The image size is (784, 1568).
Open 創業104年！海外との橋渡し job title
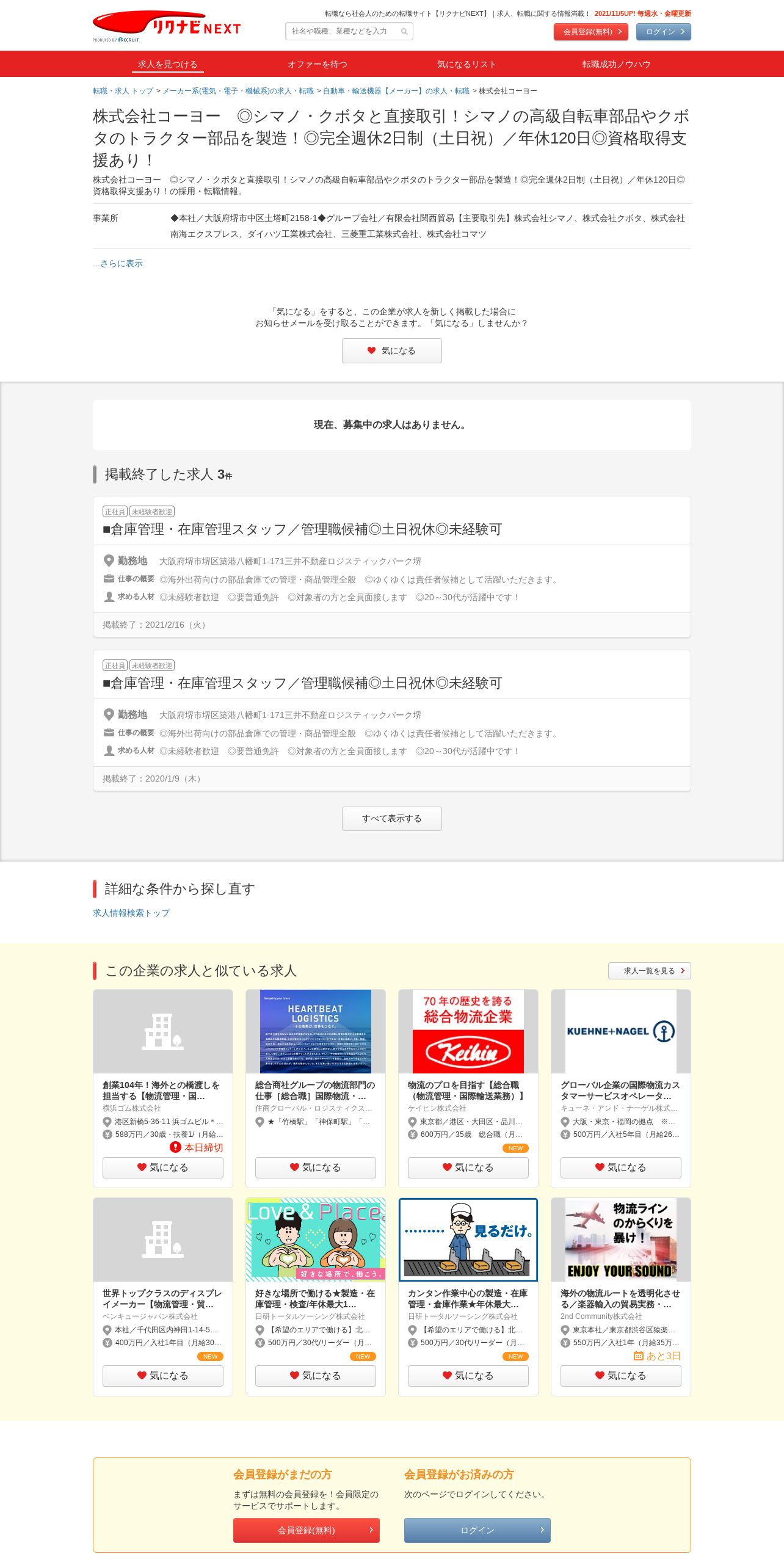point(161,1091)
